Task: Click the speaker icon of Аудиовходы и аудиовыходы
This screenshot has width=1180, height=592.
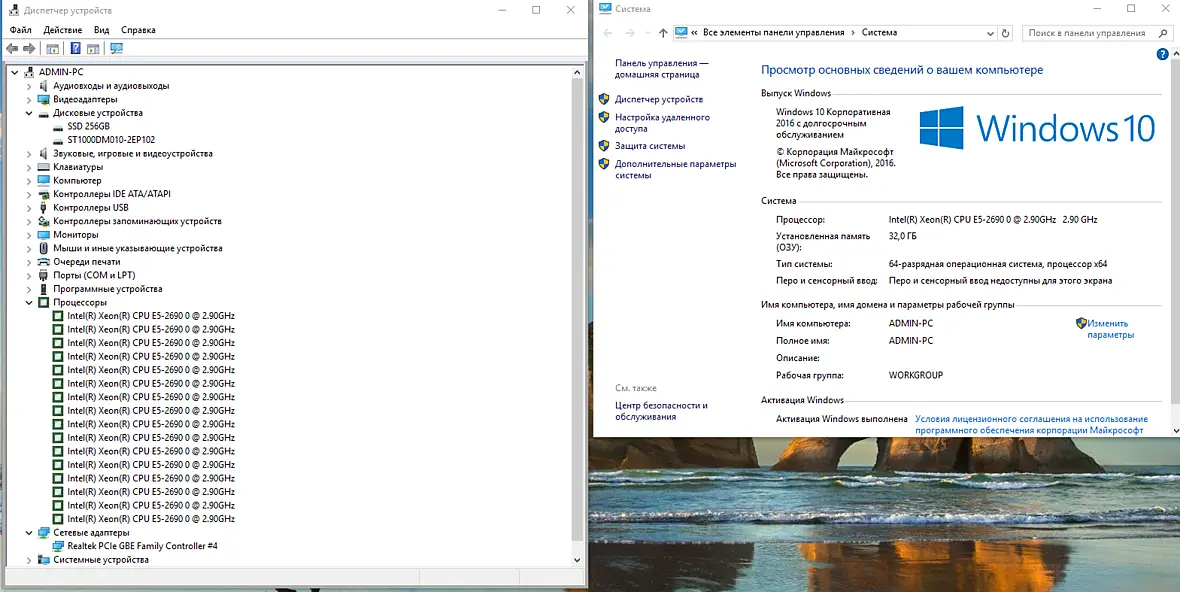Action: [x=44, y=86]
